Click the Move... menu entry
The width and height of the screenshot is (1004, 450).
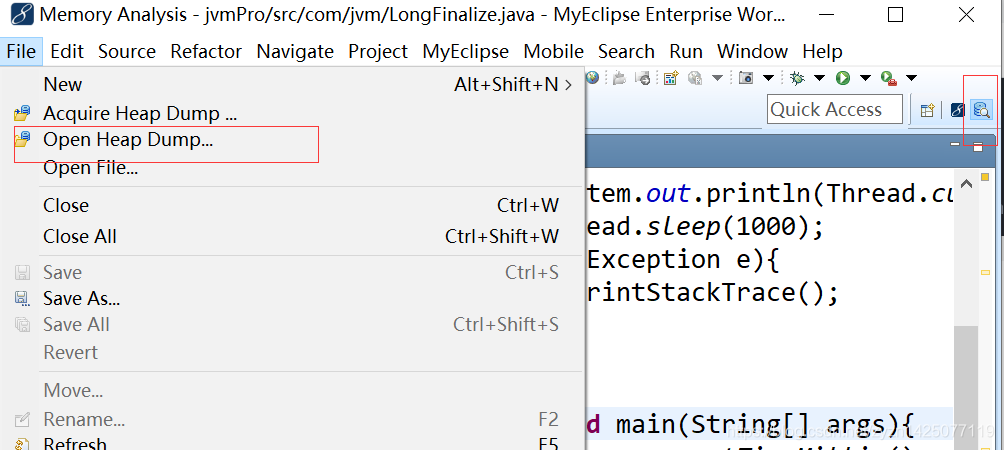[x=293, y=390]
